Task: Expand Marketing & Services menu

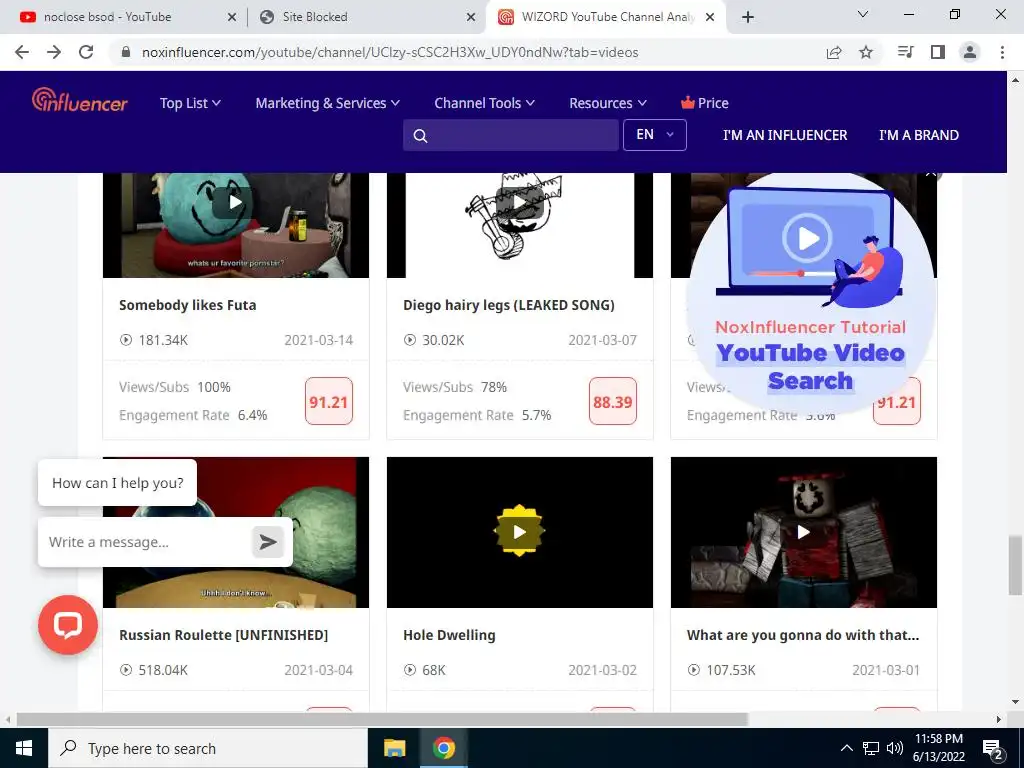Action: click(x=327, y=103)
